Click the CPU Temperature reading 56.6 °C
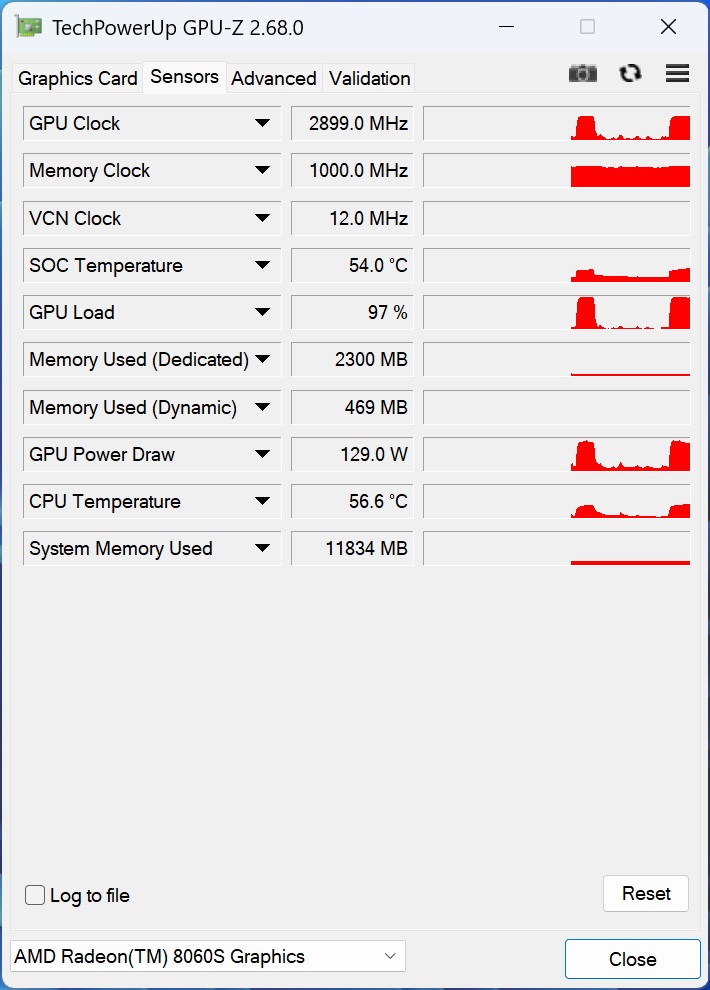 tap(352, 501)
